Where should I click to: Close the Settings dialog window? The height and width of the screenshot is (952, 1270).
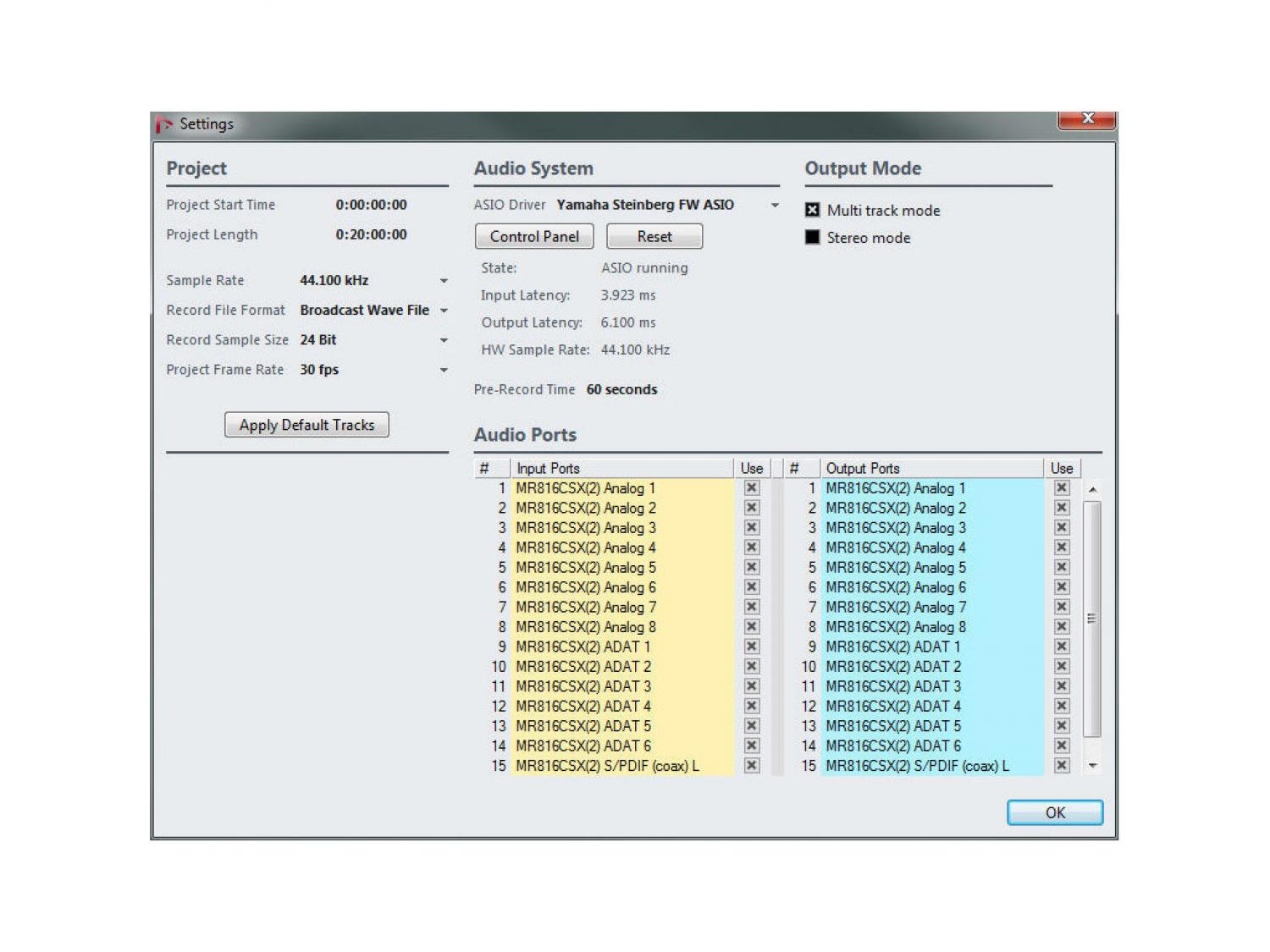click(x=1087, y=118)
